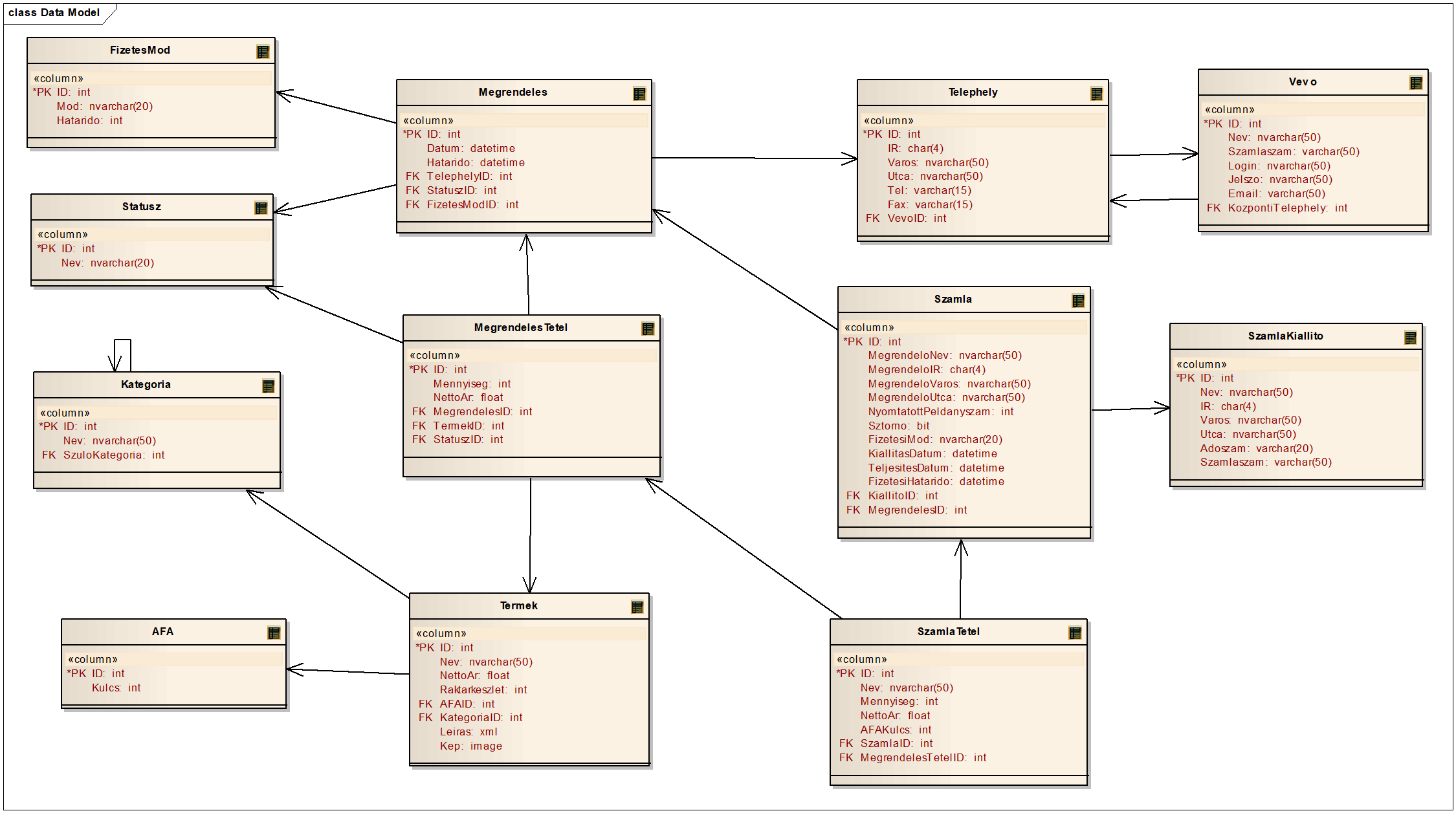
Task: Select 'FK MegrendelesTetelID: int' in SzamlaTetel
Action: [x=913, y=758]
